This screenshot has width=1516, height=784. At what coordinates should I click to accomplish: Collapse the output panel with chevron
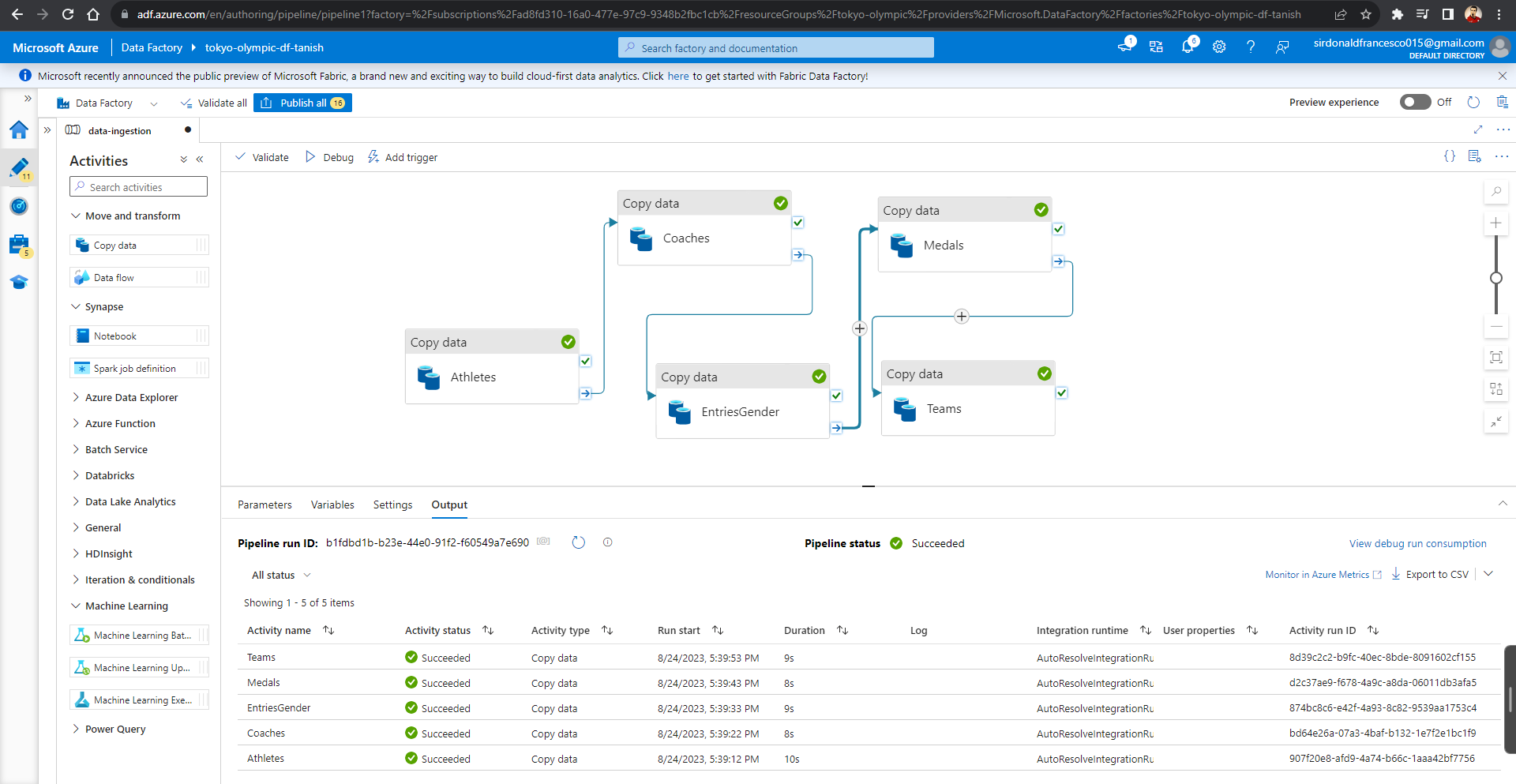pyautogui.click(x=1503, y=504)
